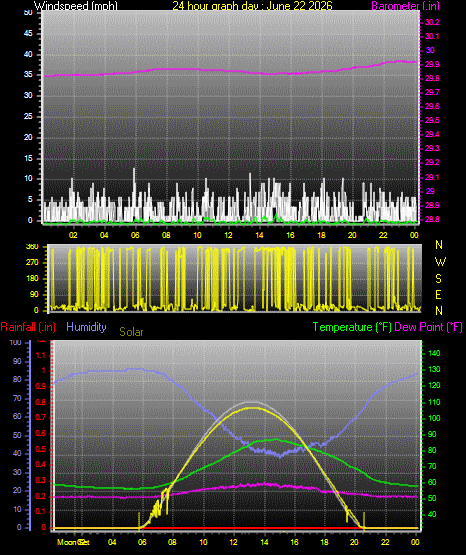Click the 20 hour tick on bottom graph
The image size is (466, 555).
(354, 542)
